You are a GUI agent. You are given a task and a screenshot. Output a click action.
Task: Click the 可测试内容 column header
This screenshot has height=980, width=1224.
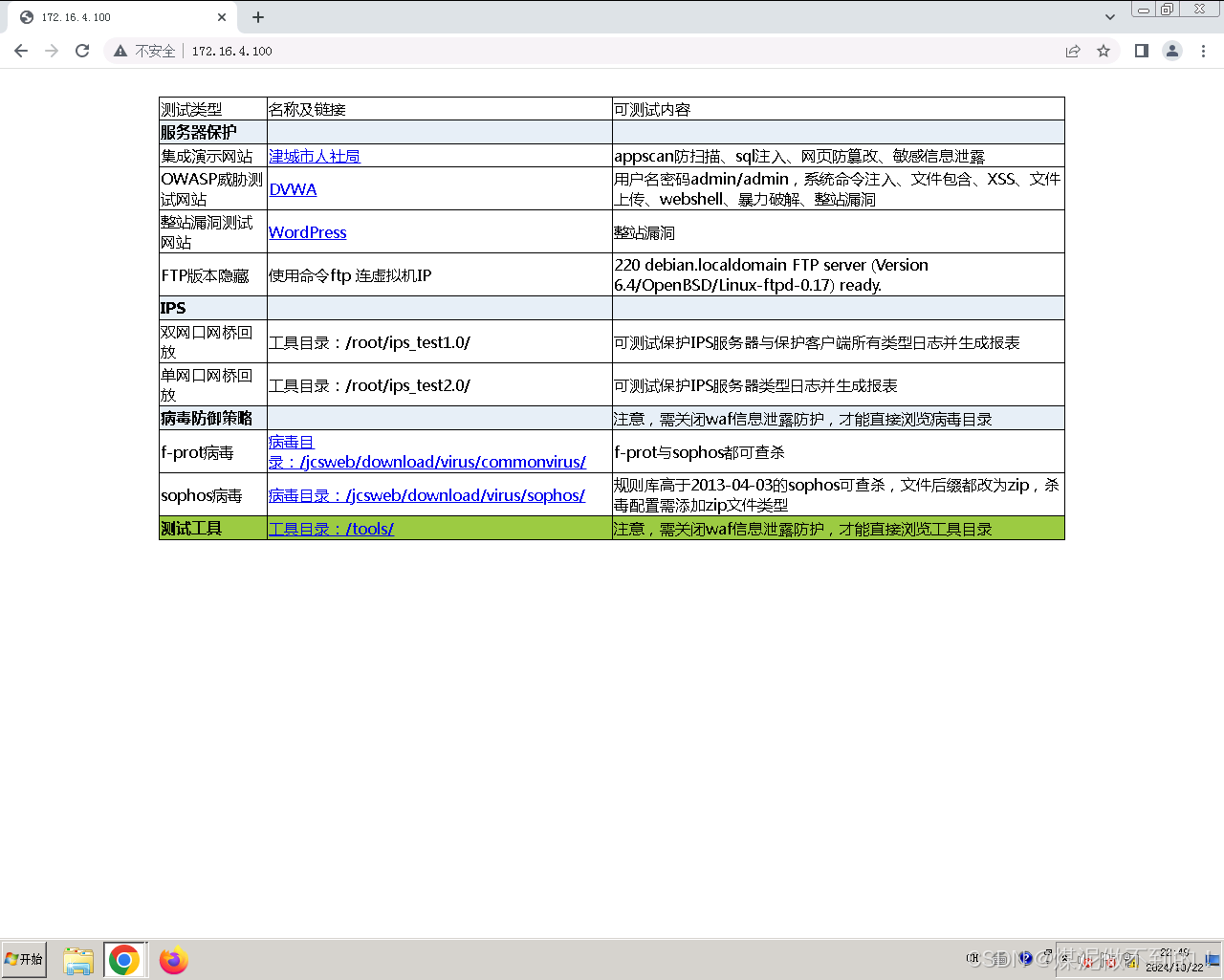(839, 109)
